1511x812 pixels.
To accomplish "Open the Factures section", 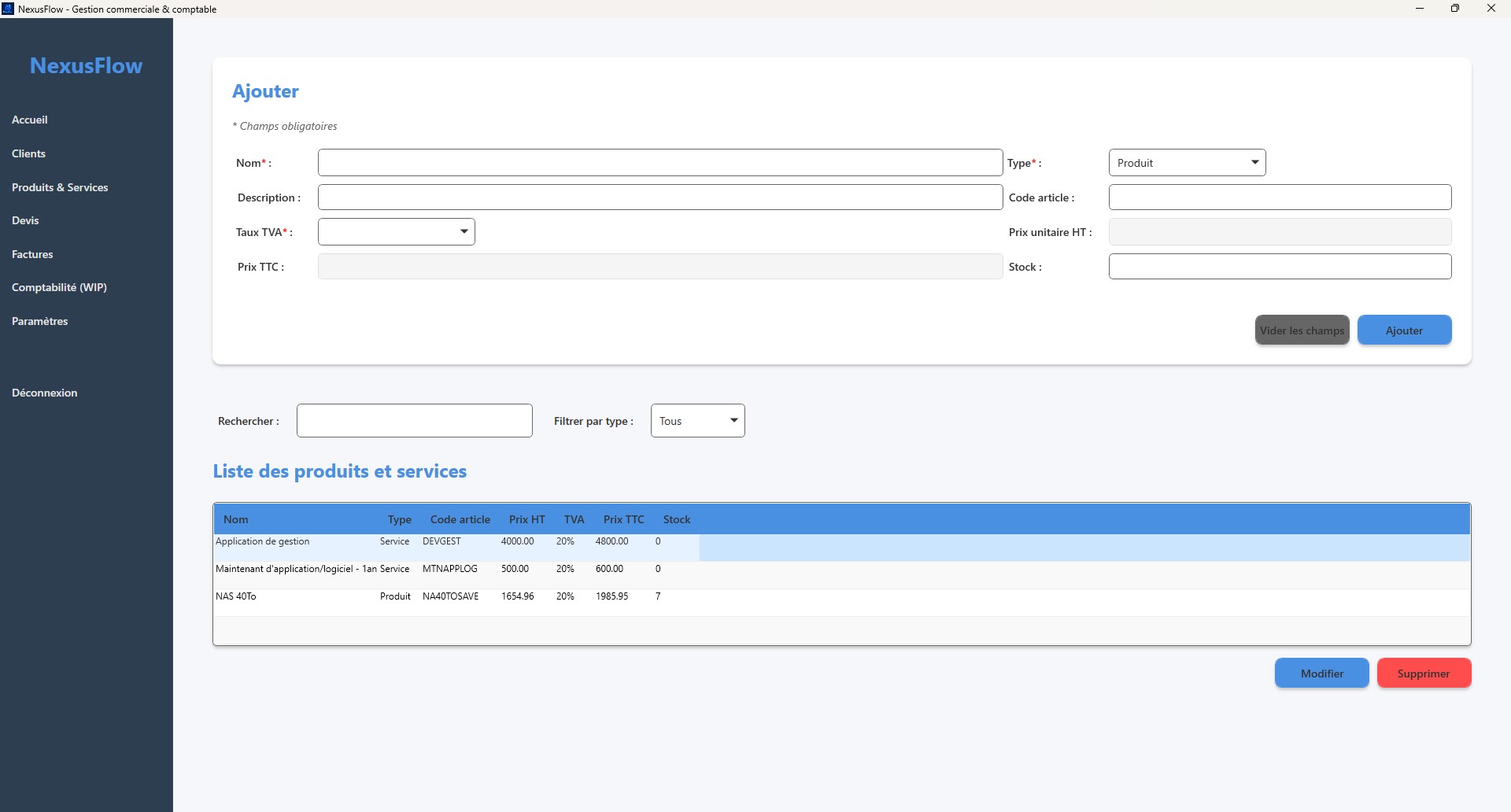I will 32,254.
